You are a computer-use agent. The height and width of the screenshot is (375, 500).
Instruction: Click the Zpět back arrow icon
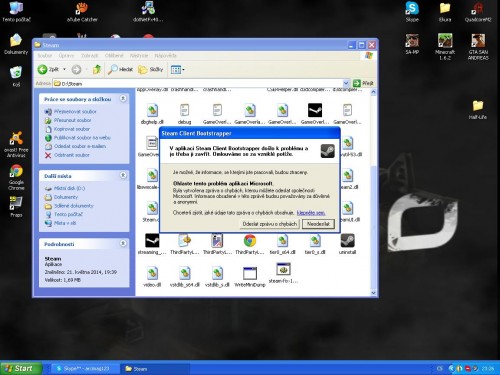coord(42,69)
